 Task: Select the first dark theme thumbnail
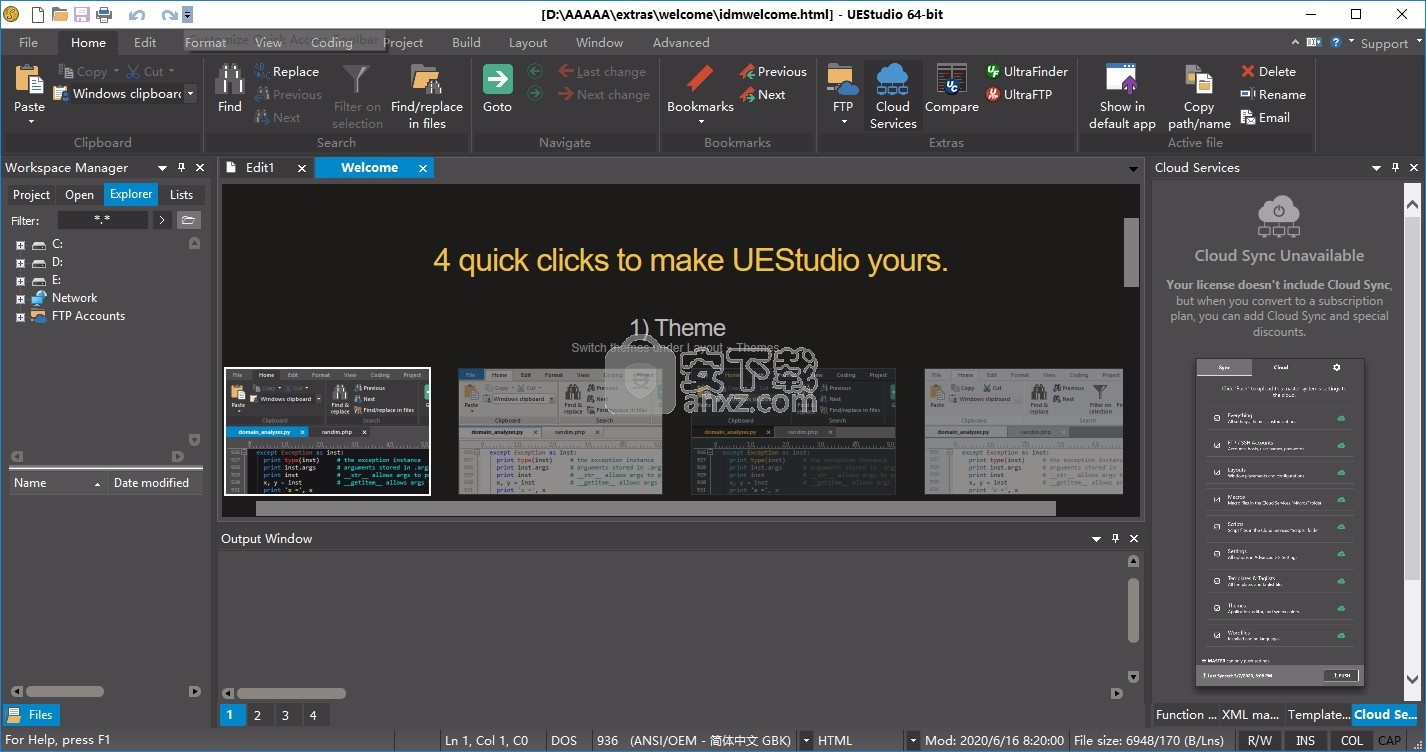[x=327, y=431]
